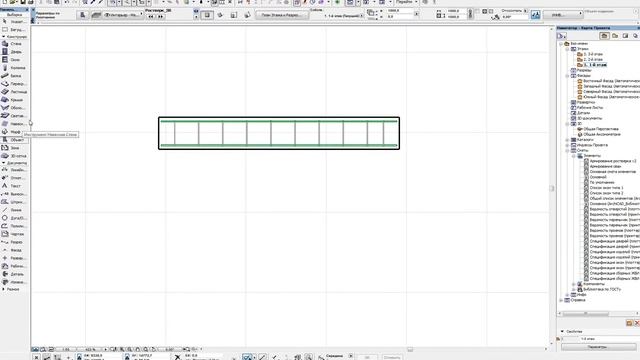Screen dimensions: 640x360
Task: Expand the Индексы Проекта node
Action: (x=567, y=145)
